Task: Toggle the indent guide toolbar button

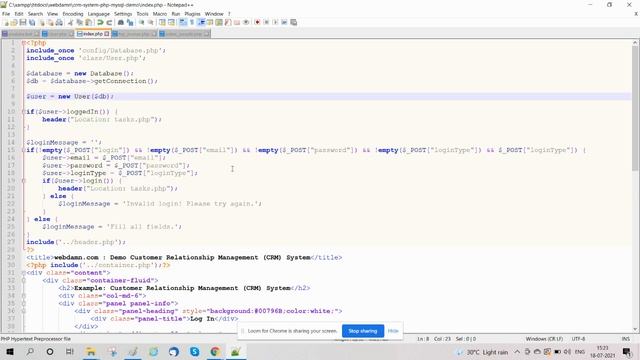Action: click(201, 22)
